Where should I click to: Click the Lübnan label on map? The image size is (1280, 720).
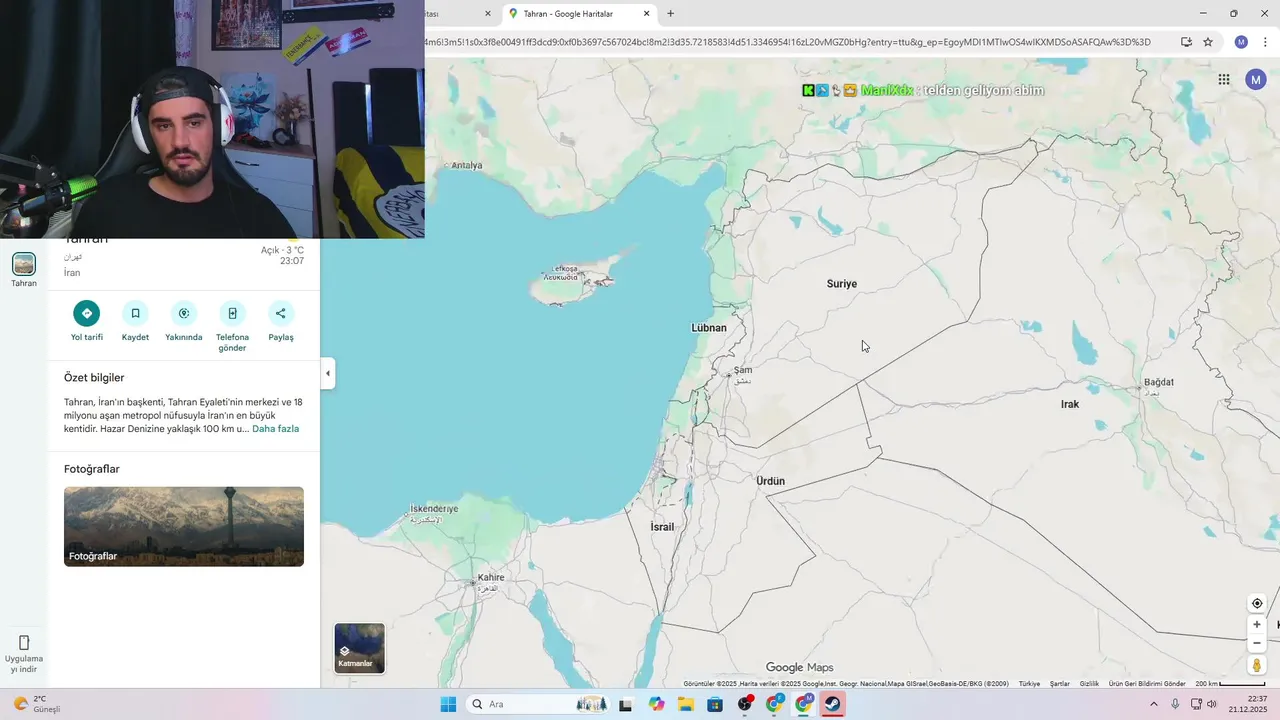pos(709,328)
